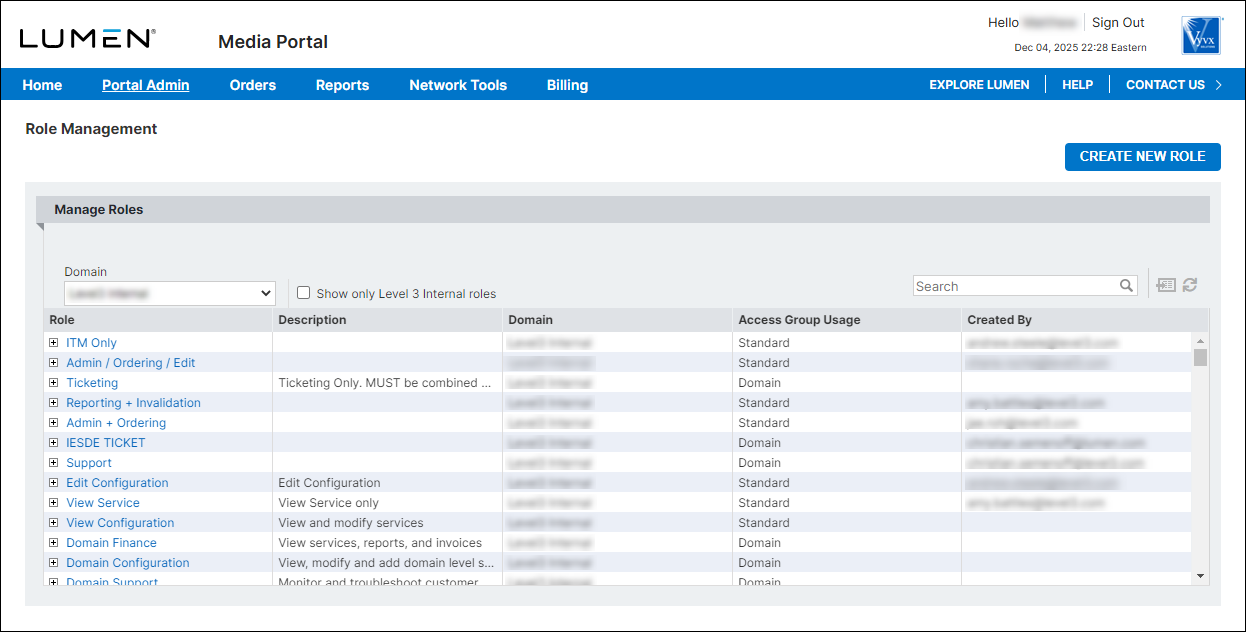Expand the Ticketing role row

[x=54, y=383]
